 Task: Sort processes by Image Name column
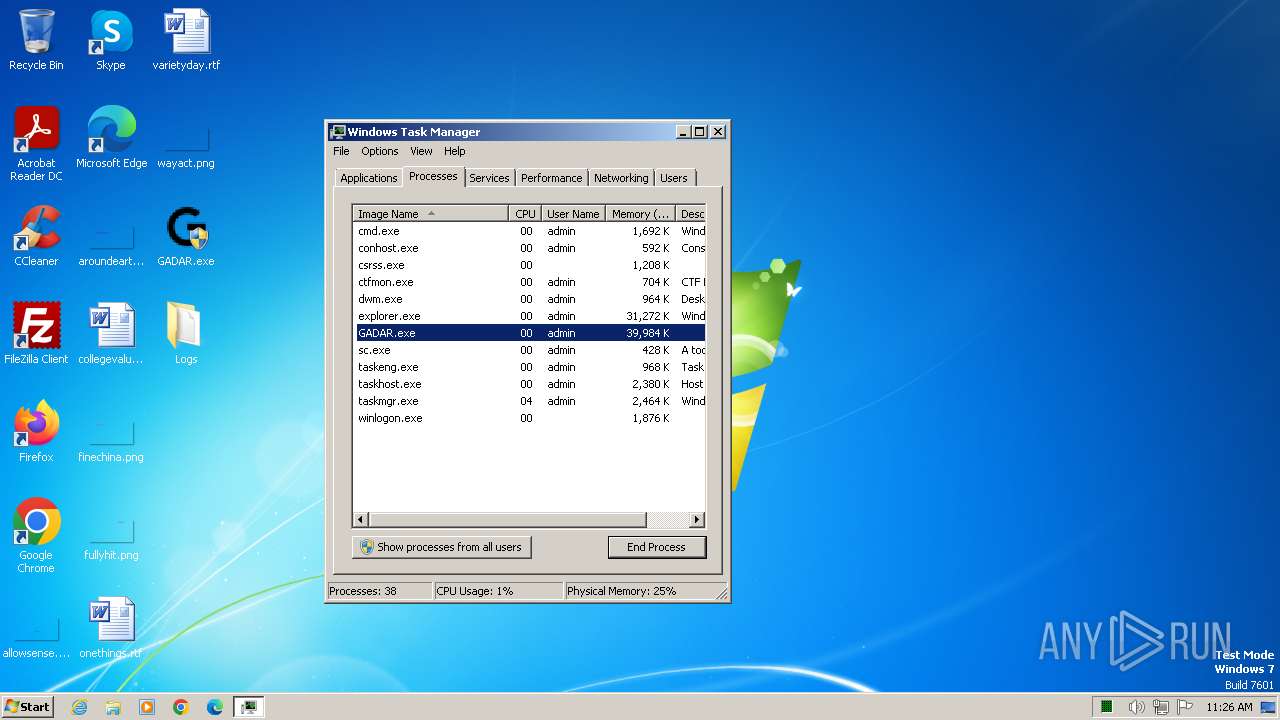430,214
